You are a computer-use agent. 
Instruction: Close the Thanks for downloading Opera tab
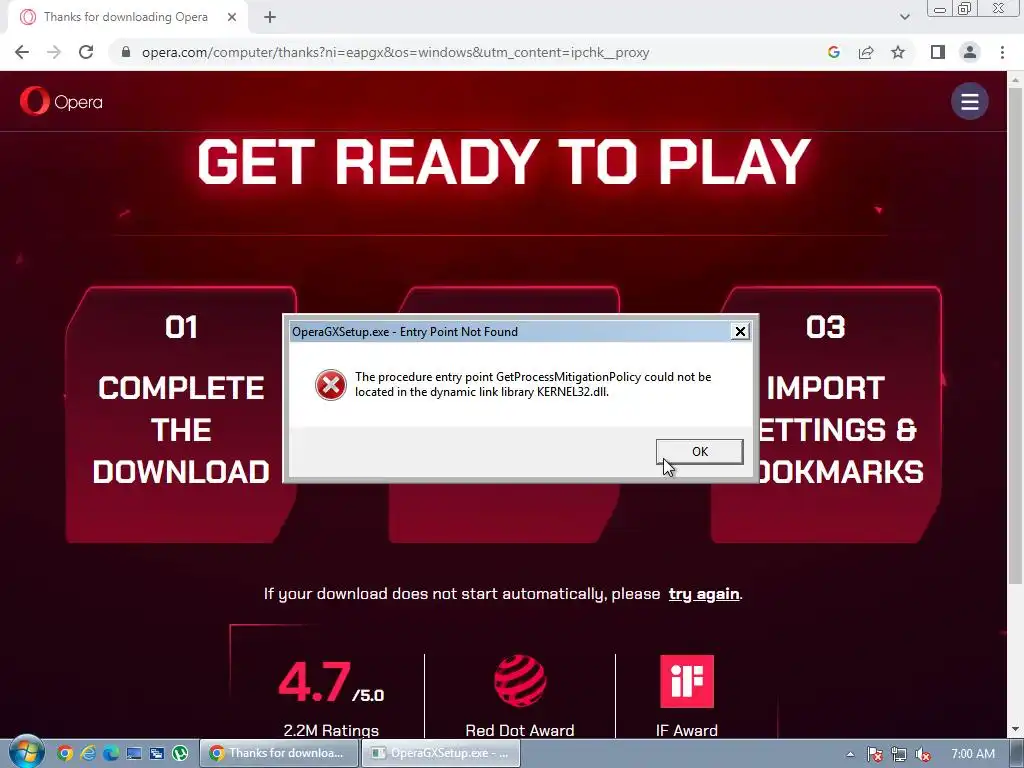[x=232, y=17]
